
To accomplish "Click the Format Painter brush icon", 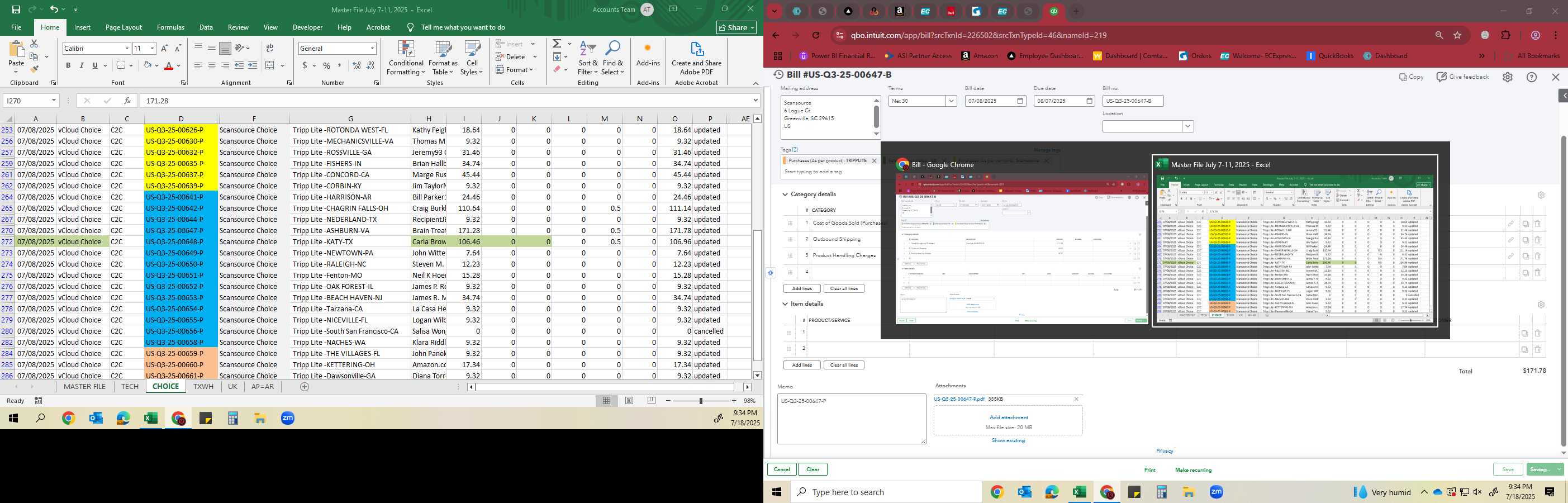I will tap(34, 69).
